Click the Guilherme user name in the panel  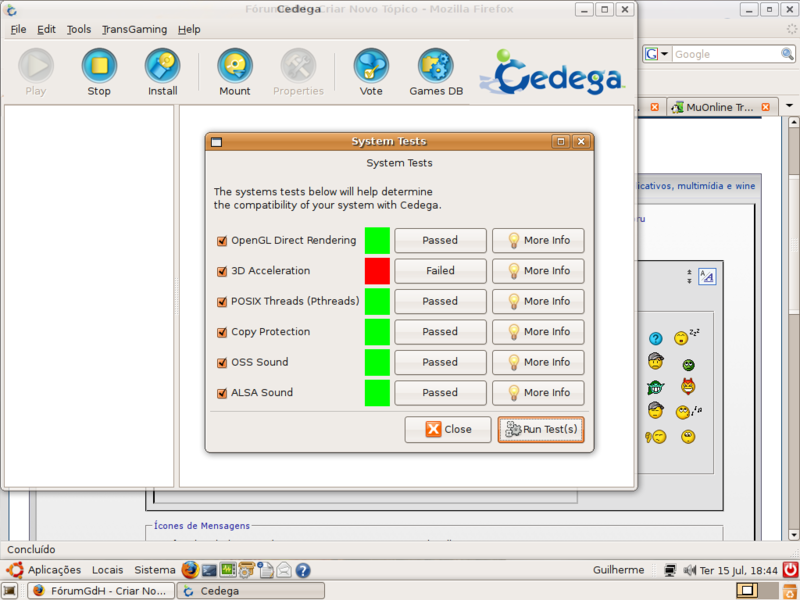pyautogui.click(x=618, y=570)
